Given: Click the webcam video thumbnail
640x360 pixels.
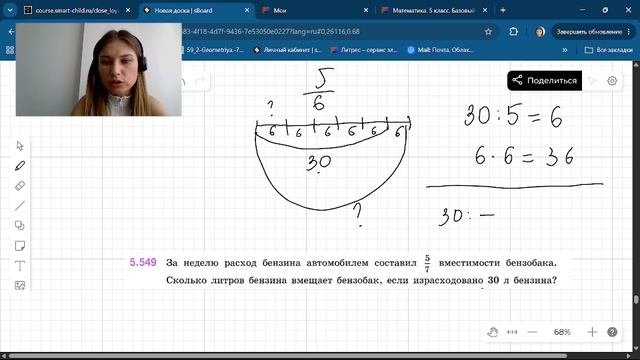Looking at the screenshot, I should click(x=99, y=70).
